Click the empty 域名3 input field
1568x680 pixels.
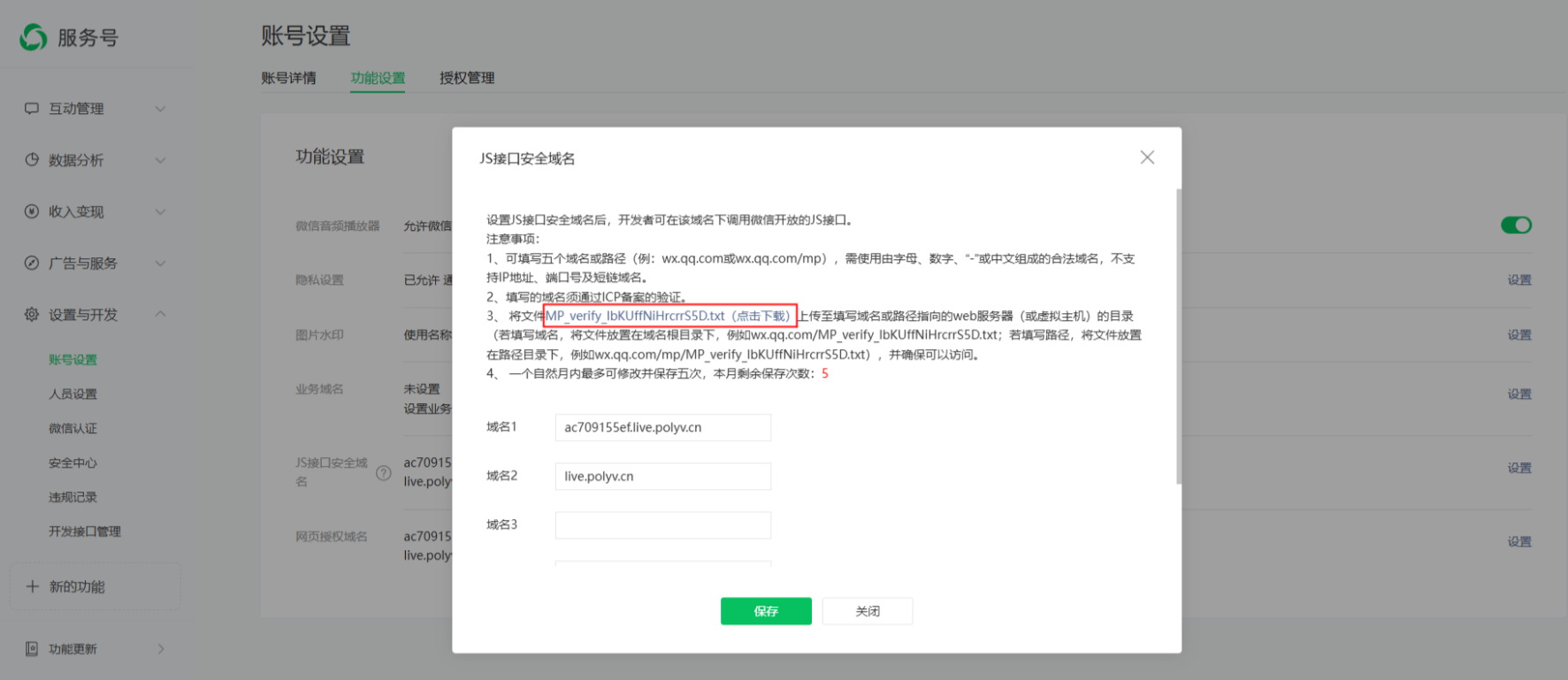663,524
